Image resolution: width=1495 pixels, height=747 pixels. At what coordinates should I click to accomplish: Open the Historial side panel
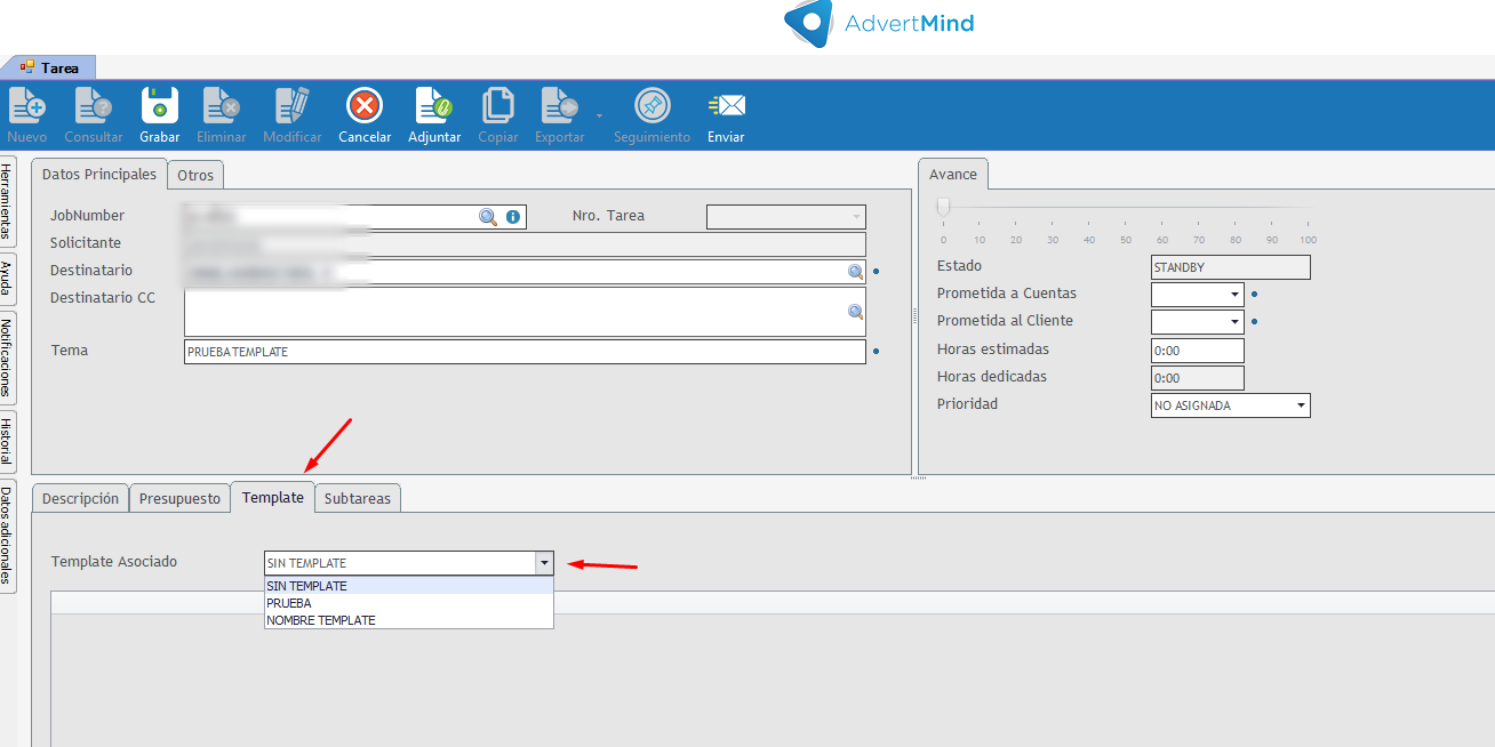[7, 441]
